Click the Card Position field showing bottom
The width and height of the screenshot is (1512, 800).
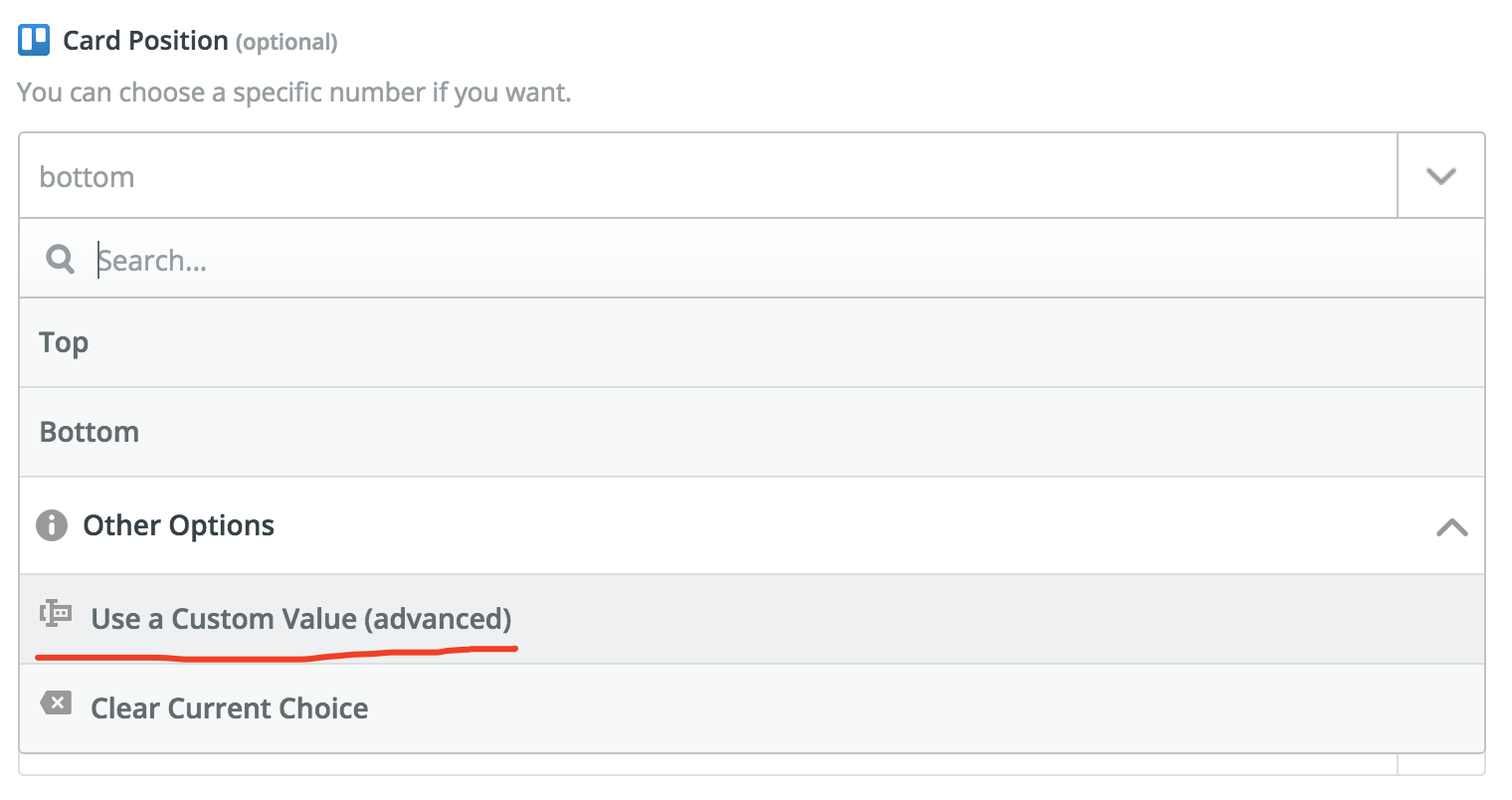click(x=708, y=176)
